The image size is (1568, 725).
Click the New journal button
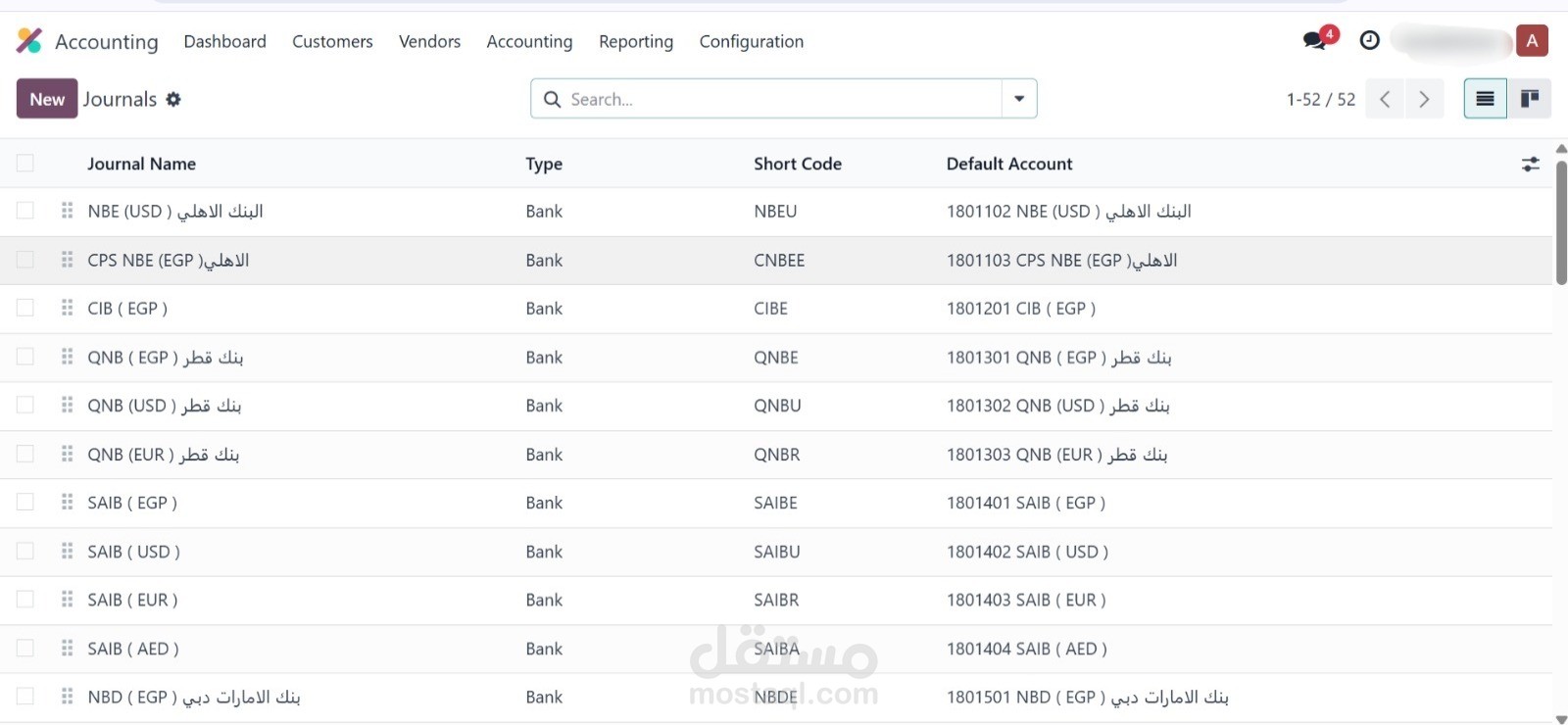47,99
